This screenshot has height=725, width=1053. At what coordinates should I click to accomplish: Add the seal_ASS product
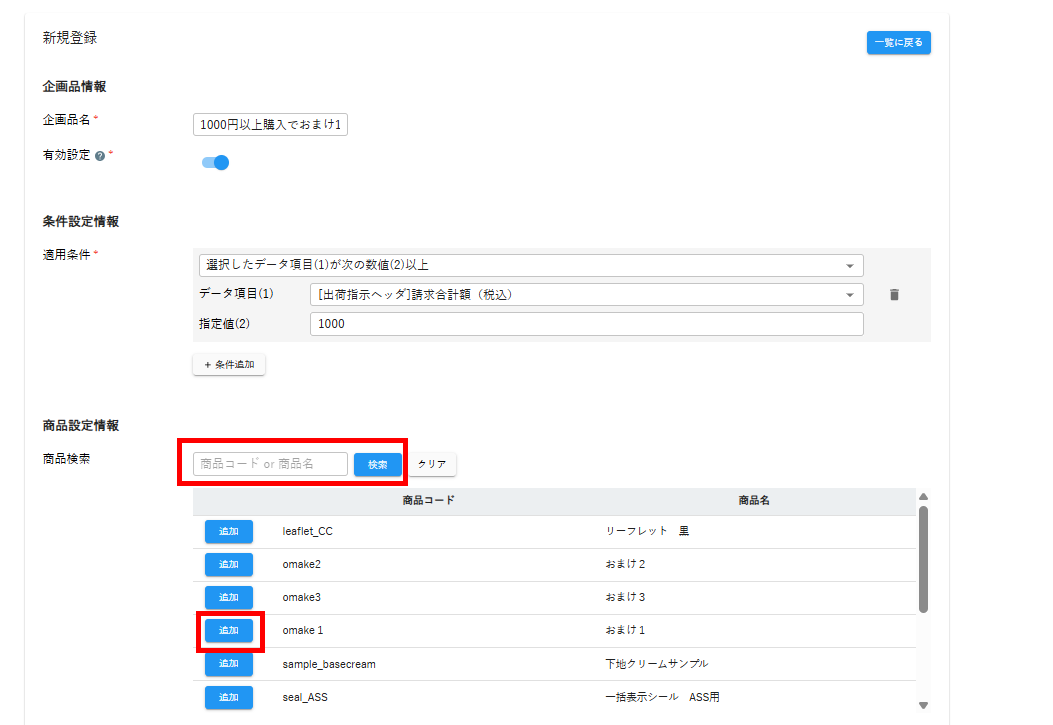coord(228,696)
